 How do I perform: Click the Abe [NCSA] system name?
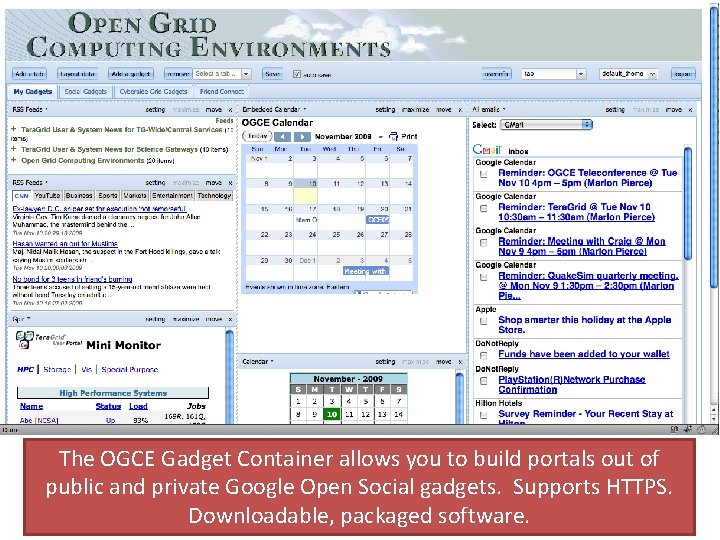(x=39, y=420)
